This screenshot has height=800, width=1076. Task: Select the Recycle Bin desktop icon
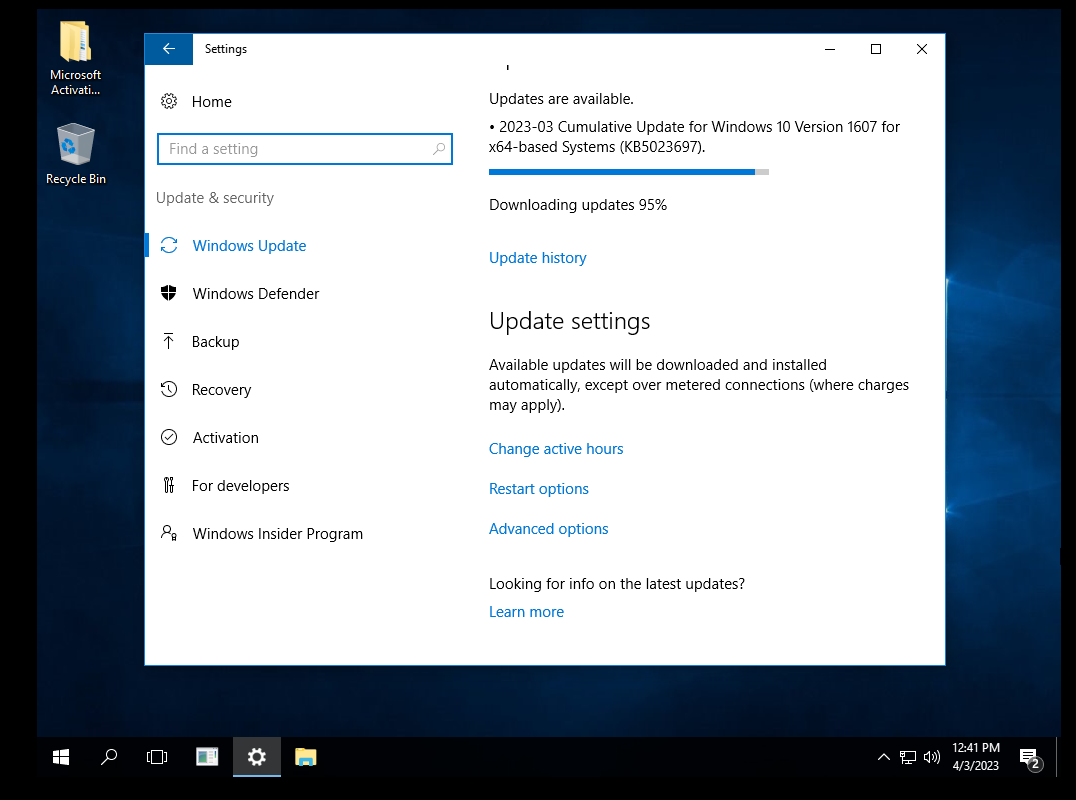coord(75,154)
